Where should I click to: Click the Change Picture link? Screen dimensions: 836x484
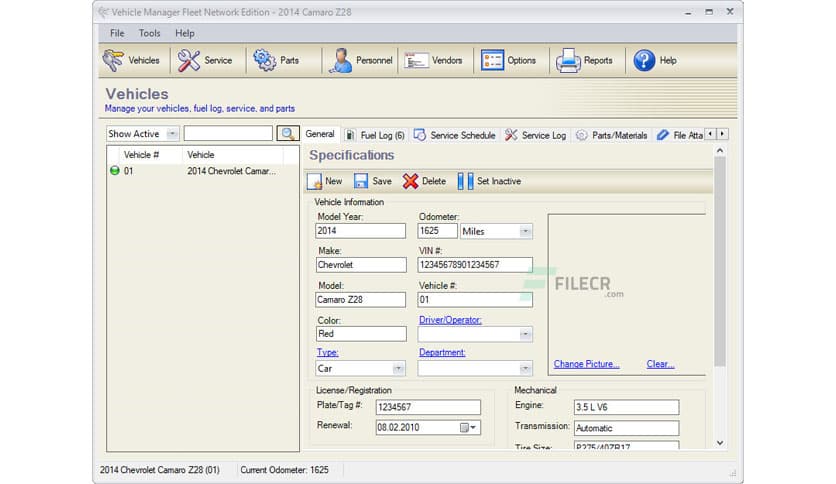click(x=586, y=364)
